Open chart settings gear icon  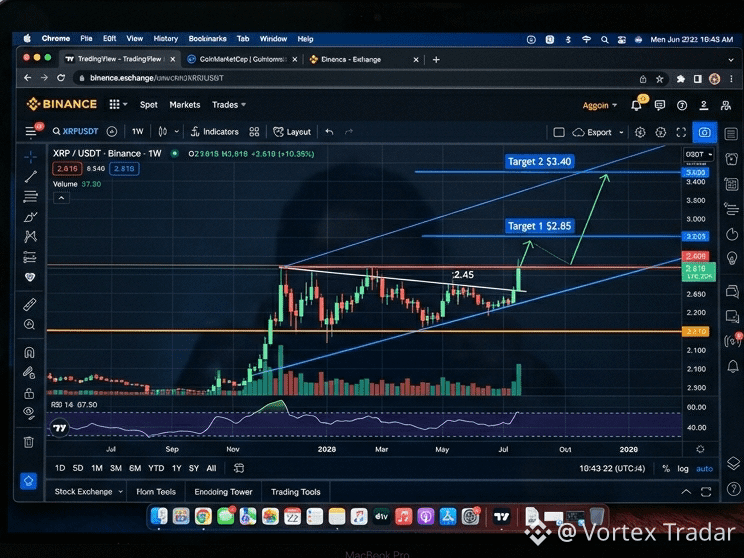point(640,132)
